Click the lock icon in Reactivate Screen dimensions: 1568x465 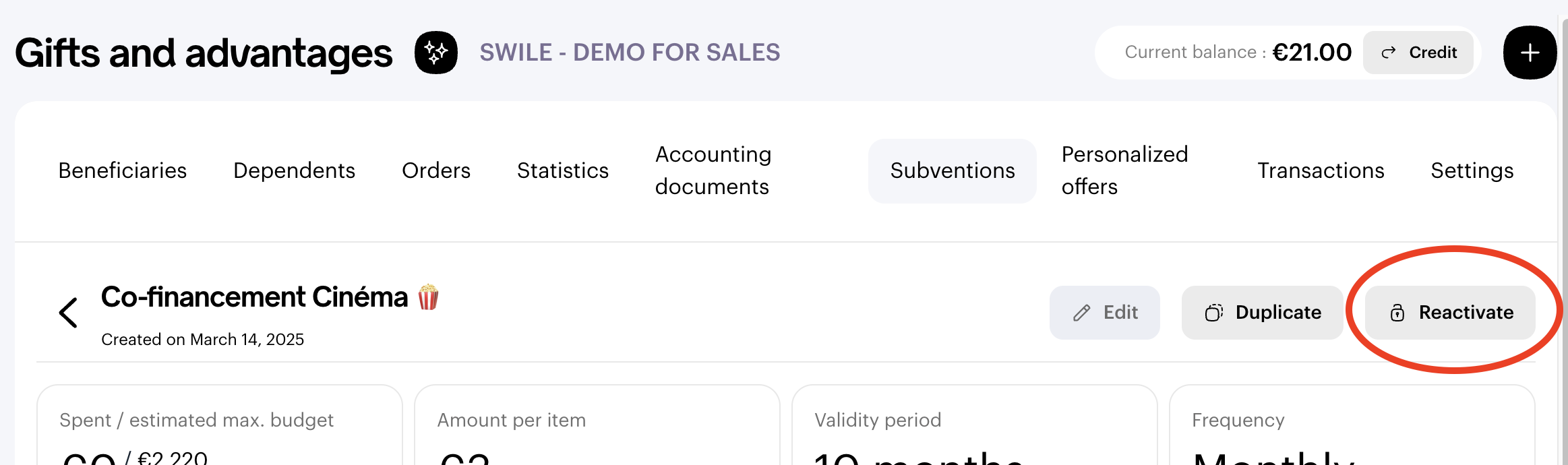(x=1397, y=313)
